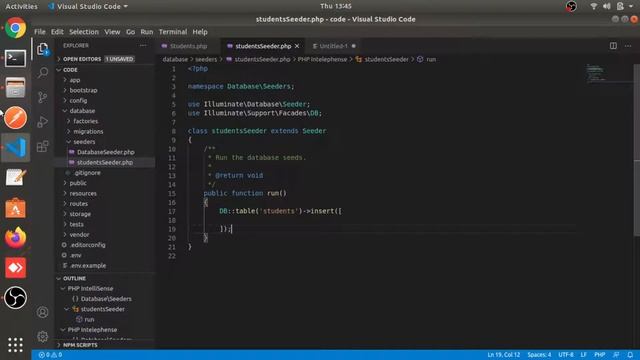Open Terminal from the dock
Image resolution: width=640 pixels, height=360 pixels.
coord(16,58)
